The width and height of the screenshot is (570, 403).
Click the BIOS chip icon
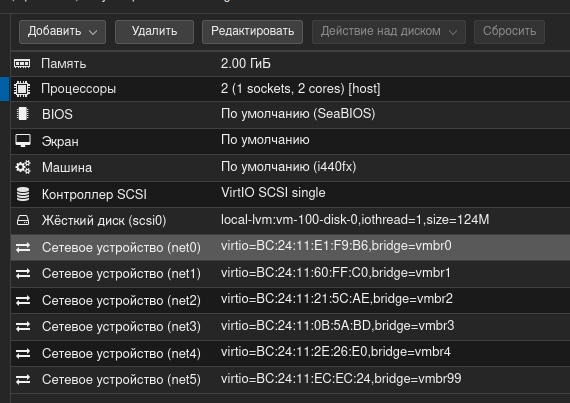(23, 114)
